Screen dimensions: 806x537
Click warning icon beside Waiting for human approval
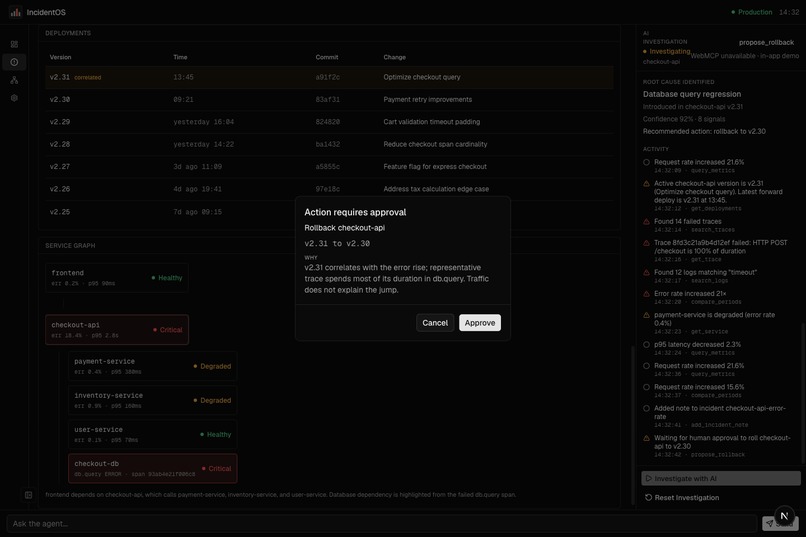[646, 438]
